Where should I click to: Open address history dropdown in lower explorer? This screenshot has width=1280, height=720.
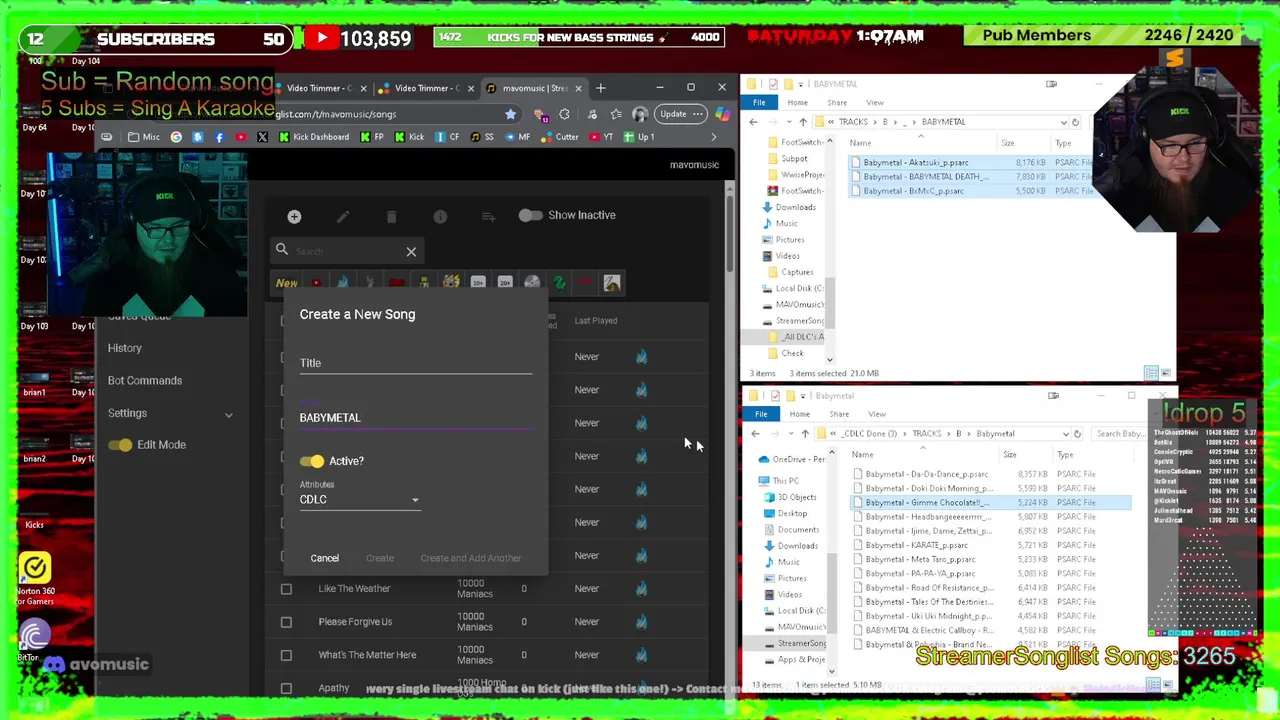[x=1065, y=434]
